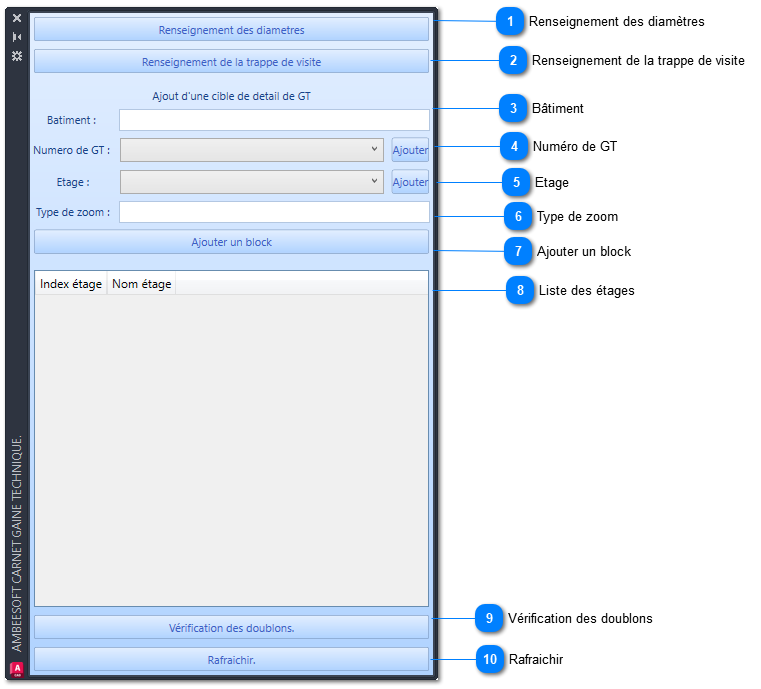Open Renseignement des diametres

pos(232,30)
